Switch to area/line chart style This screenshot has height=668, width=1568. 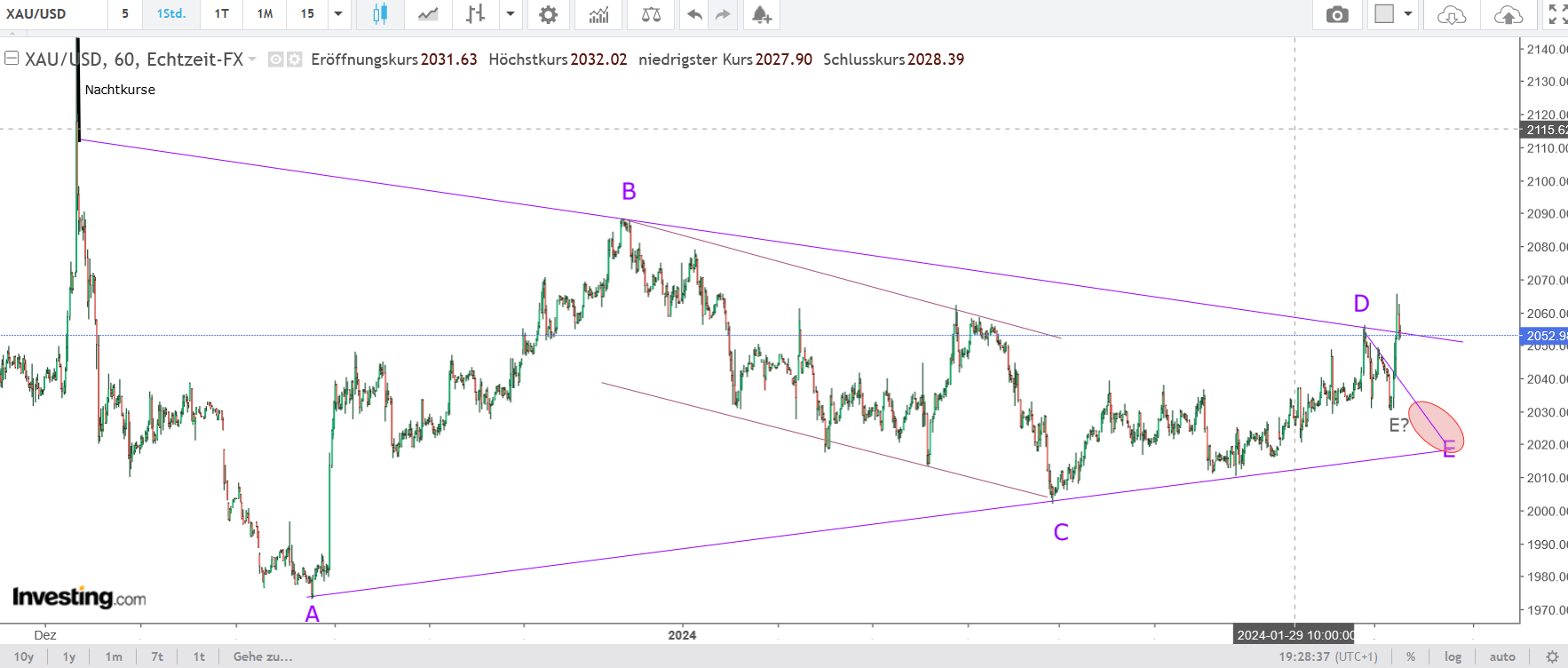[428, 14]
